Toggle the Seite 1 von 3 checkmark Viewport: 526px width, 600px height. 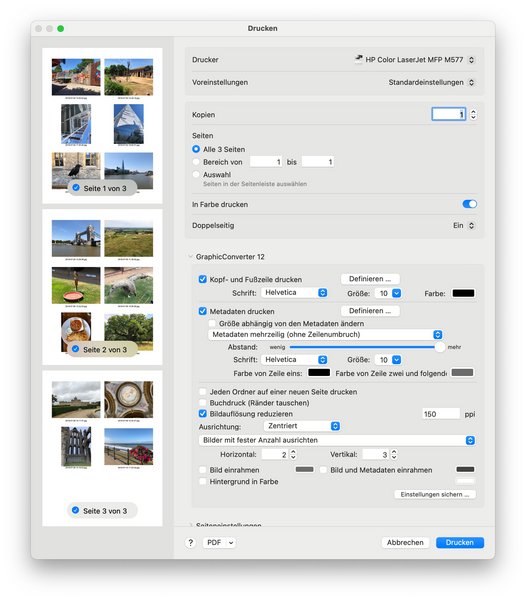[x=76, y=188]
